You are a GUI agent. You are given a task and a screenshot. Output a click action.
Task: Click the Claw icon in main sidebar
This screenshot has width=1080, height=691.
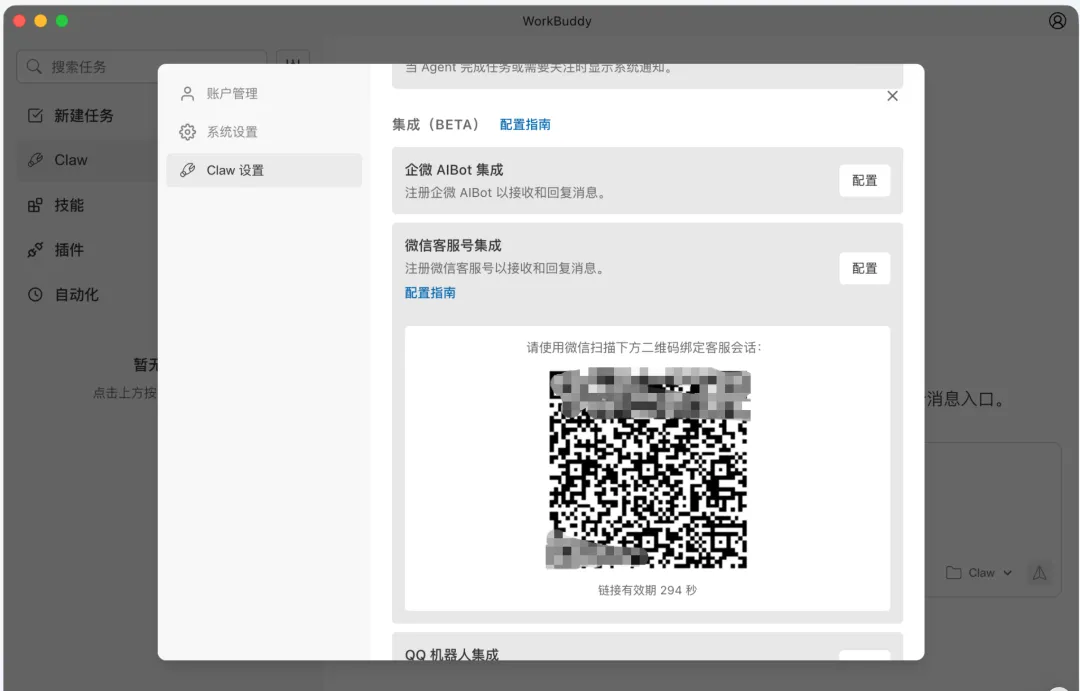click(x=35, y=160)
